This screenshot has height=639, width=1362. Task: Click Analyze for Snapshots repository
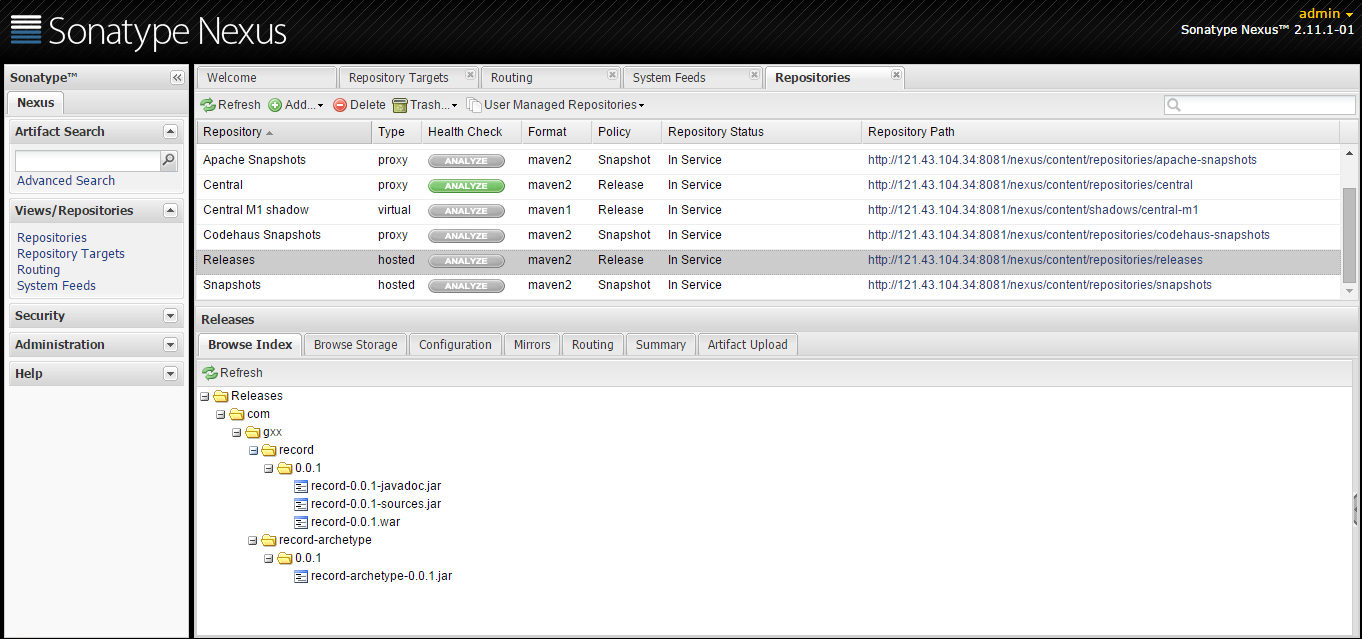[x=466, y=286]
